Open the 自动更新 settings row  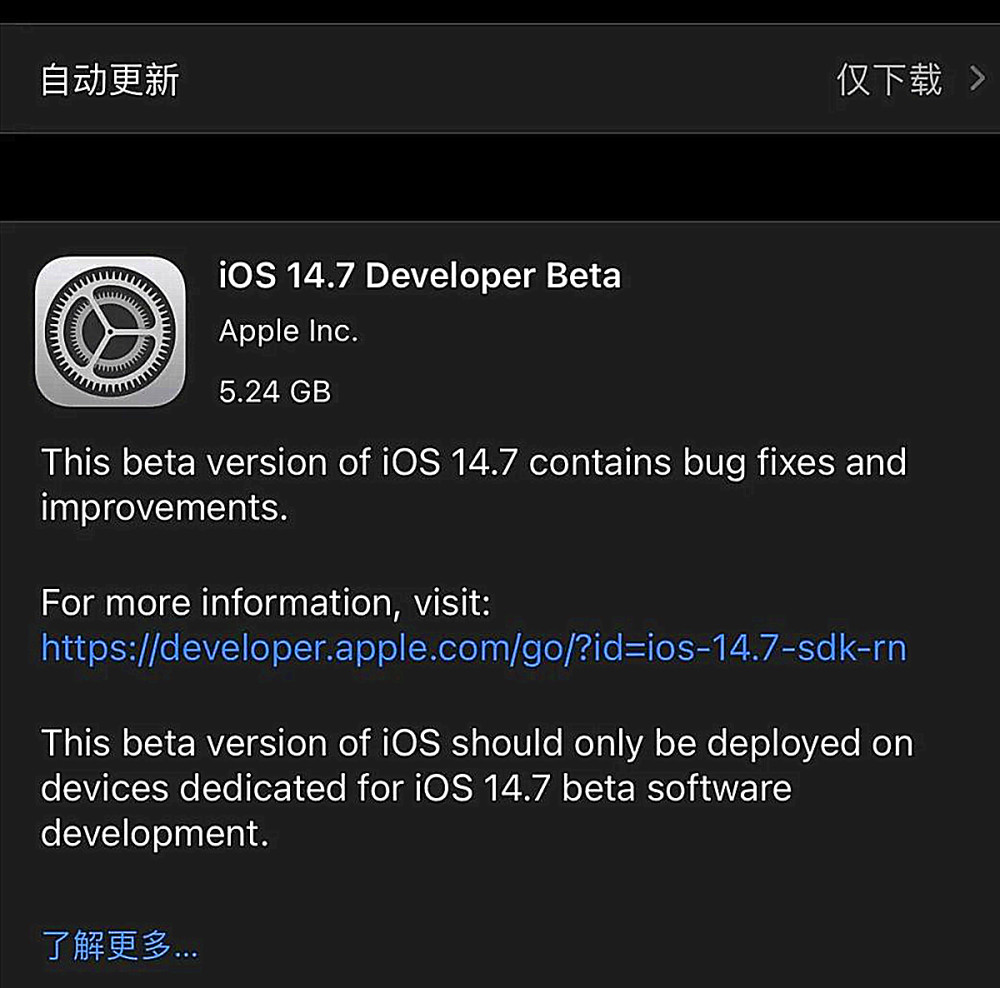point(110,79)
